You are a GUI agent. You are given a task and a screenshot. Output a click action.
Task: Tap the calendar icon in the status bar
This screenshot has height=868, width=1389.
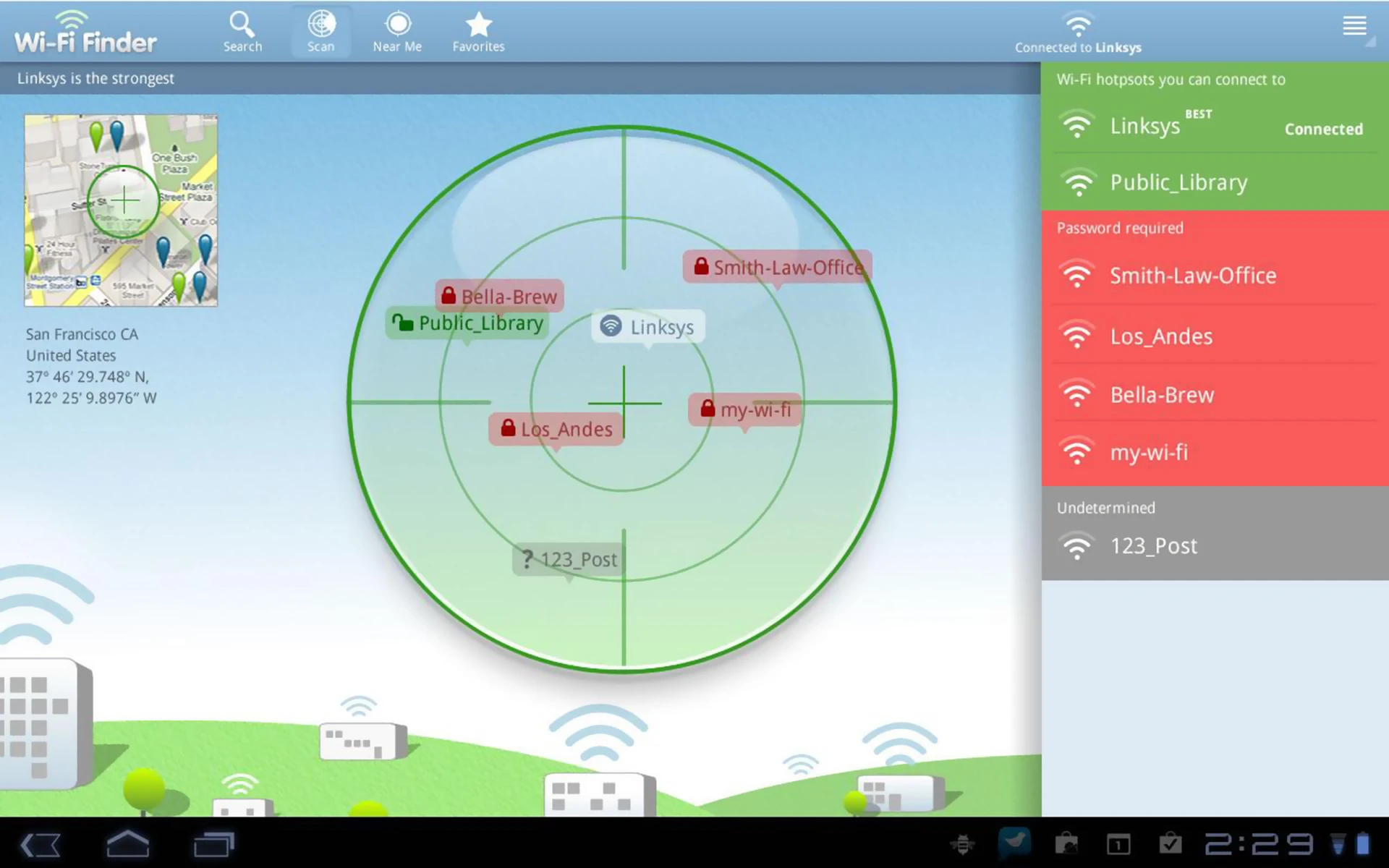click(1117, 843)
